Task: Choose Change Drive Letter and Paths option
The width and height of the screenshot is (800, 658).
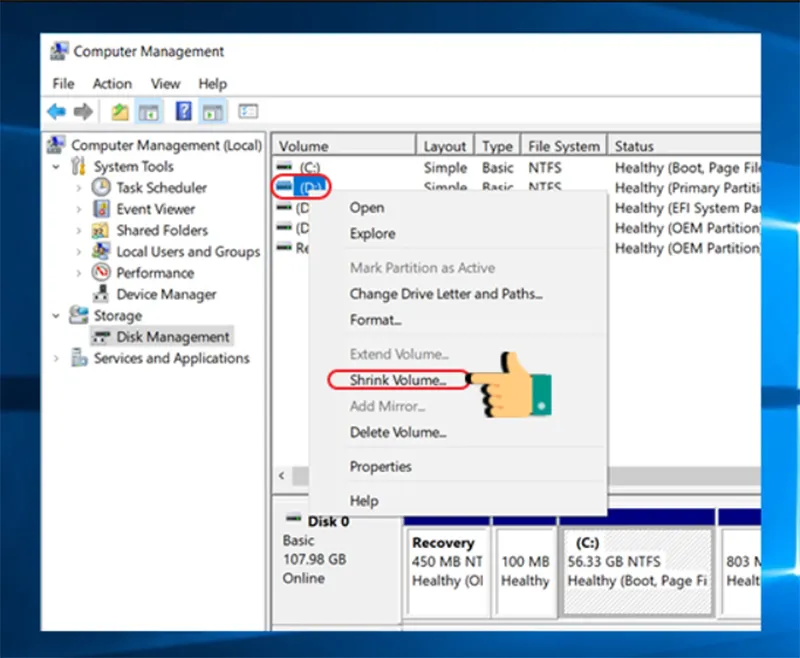Action: point(445,294)
